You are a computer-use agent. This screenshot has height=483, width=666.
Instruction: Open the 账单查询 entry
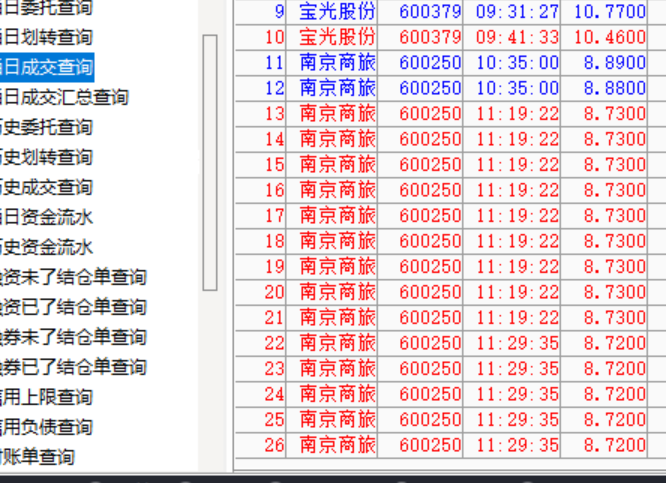click(x=37, y=457)
